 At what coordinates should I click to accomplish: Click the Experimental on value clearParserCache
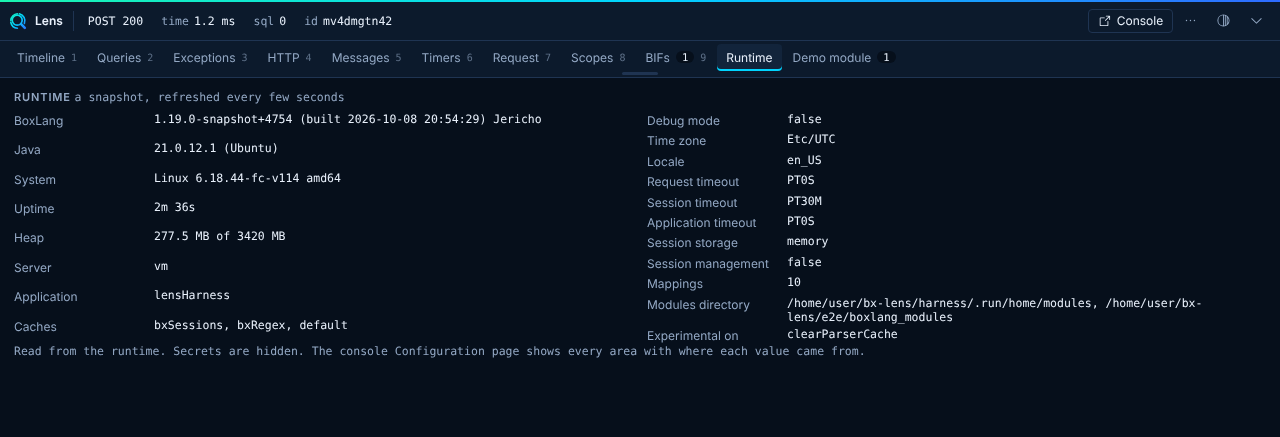(x=842, y=334)
